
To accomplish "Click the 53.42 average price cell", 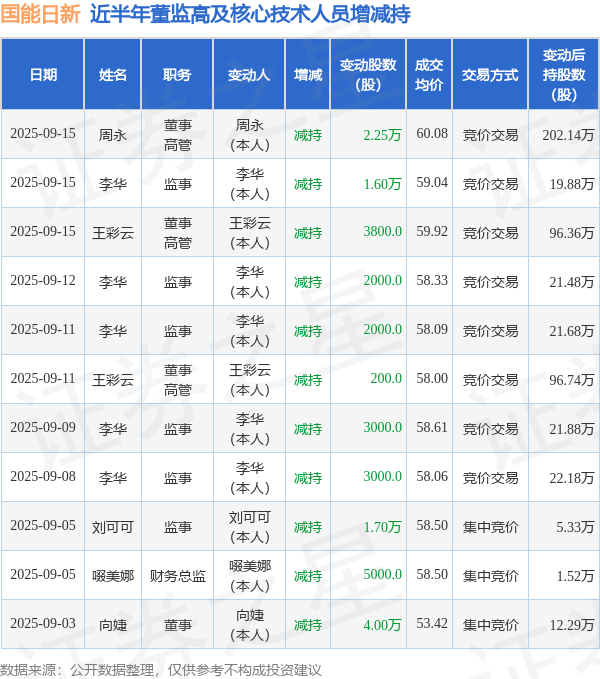I will click(x=432, y=623).
